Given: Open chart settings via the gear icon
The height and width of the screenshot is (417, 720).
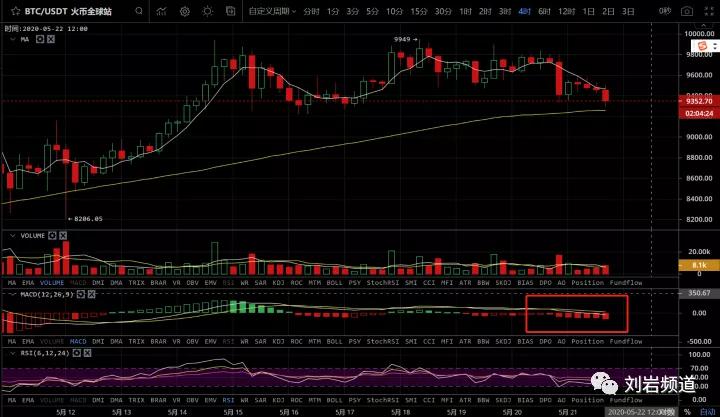Looking at the screenshot, I should [185, 11].
